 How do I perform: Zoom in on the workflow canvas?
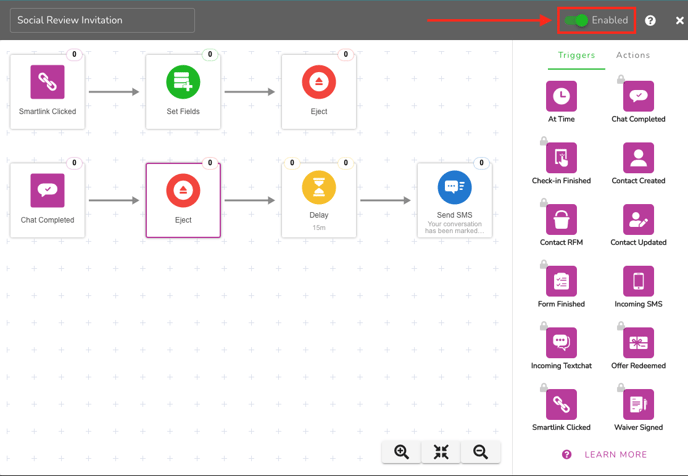(401, 452)
